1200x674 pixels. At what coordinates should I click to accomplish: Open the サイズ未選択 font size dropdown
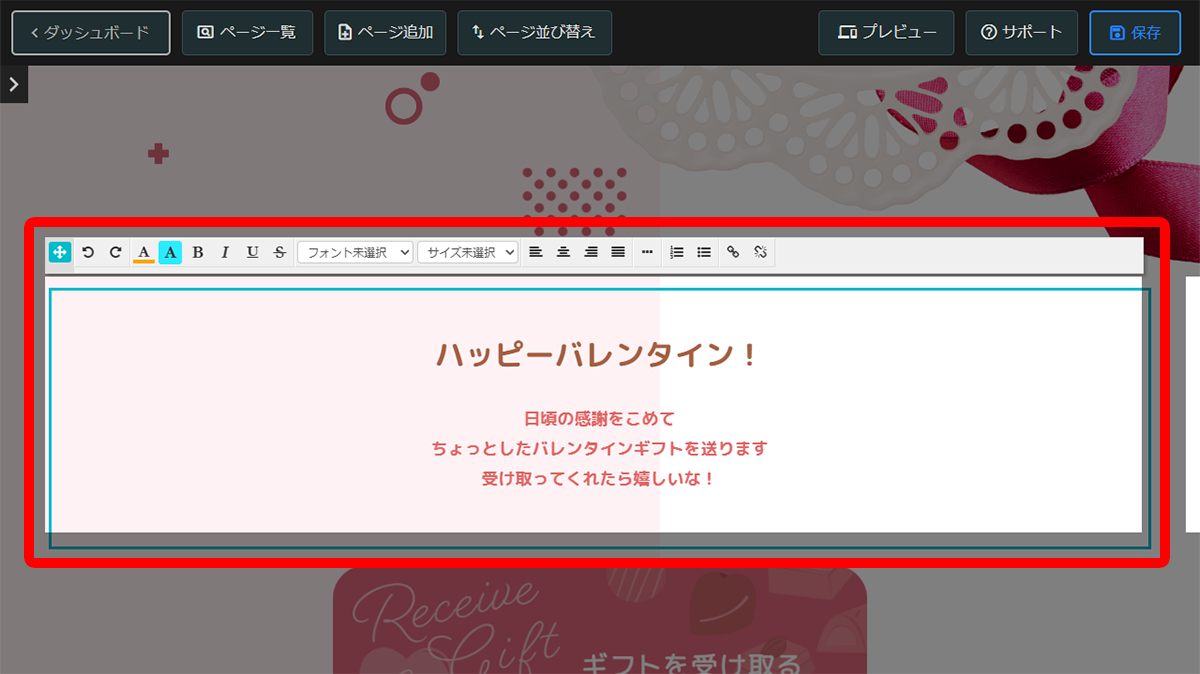click(468, 252)
